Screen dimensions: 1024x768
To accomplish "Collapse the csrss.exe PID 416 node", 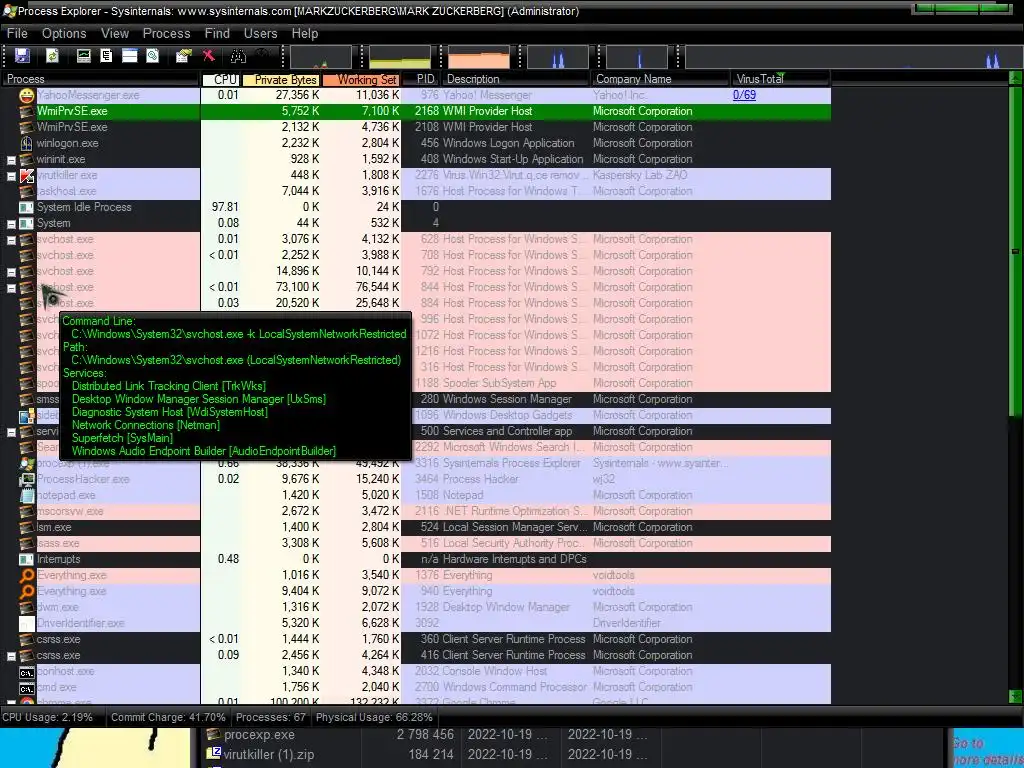I will 11,656.
